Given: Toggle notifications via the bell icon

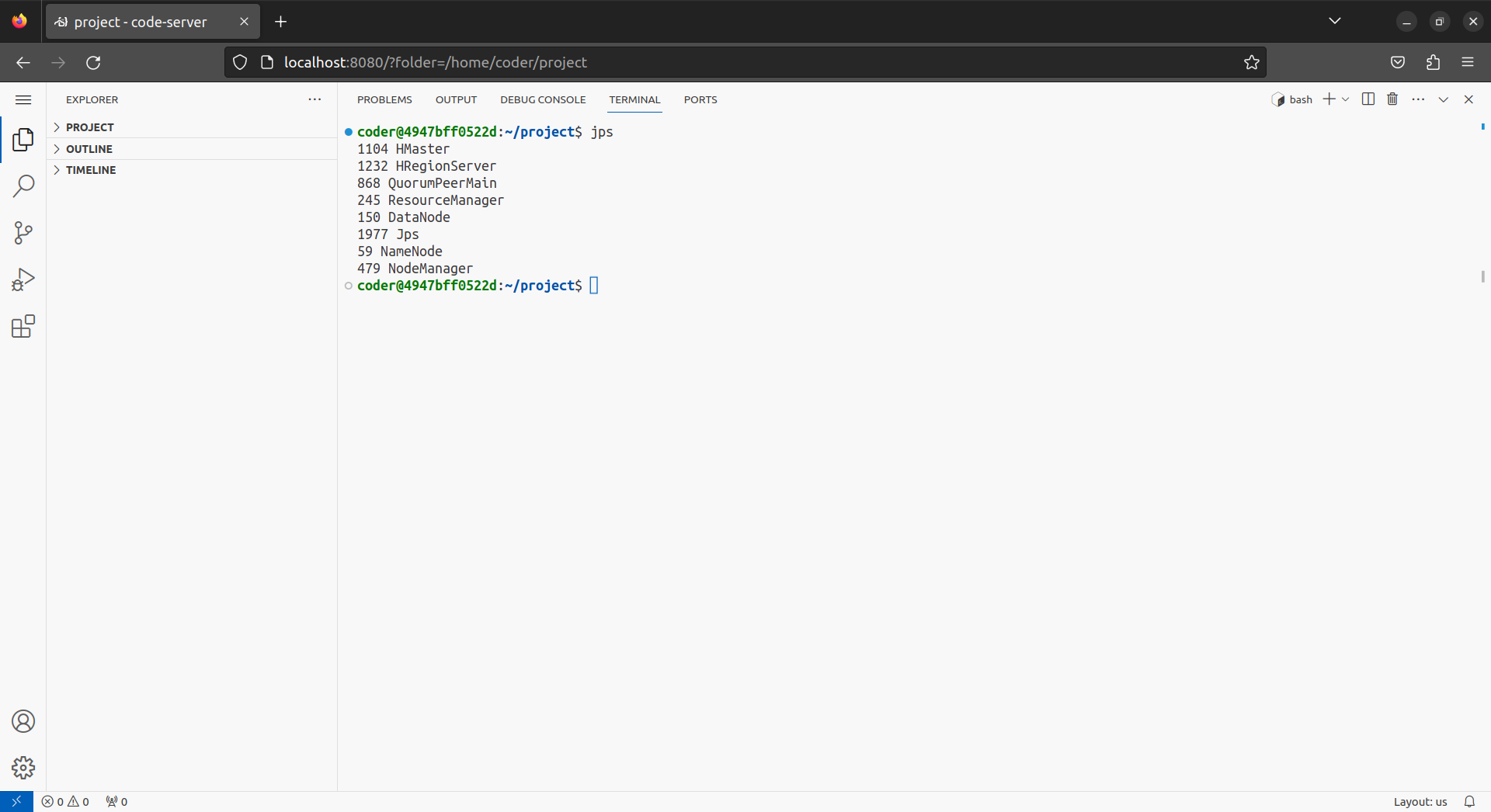Looking at the screenshot, I should [x=1469, y=801].
